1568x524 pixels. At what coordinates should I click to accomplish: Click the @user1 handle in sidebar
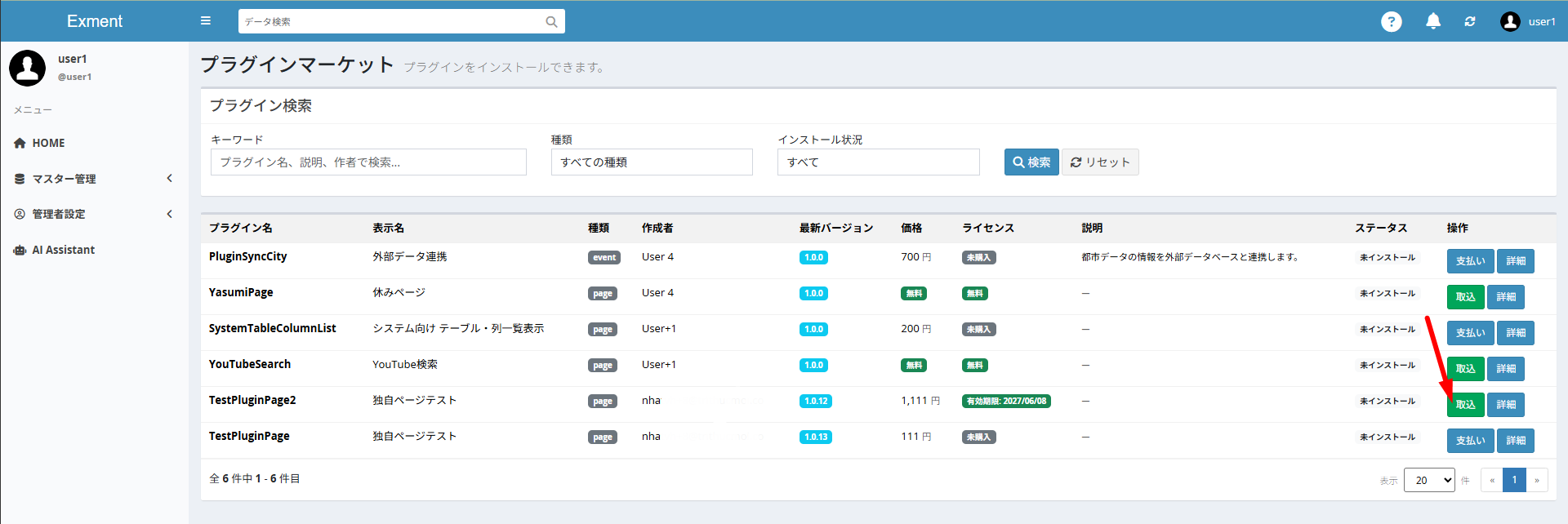(74, 77)
